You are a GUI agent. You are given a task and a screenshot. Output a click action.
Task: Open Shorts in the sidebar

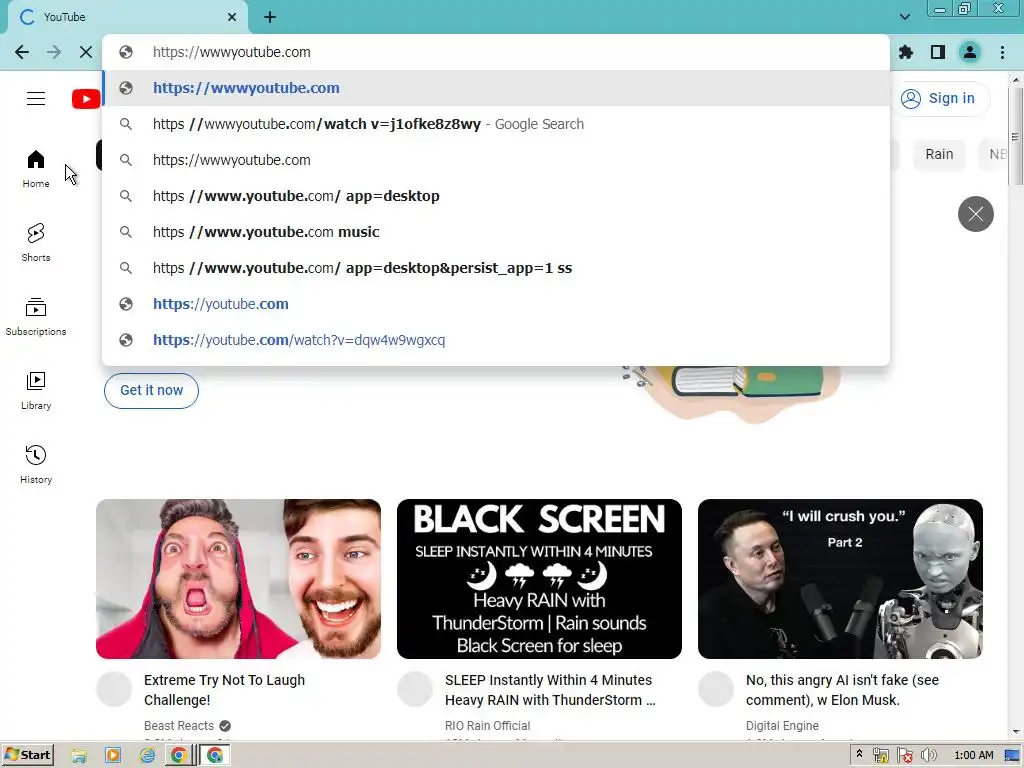[x=36, y=242]
